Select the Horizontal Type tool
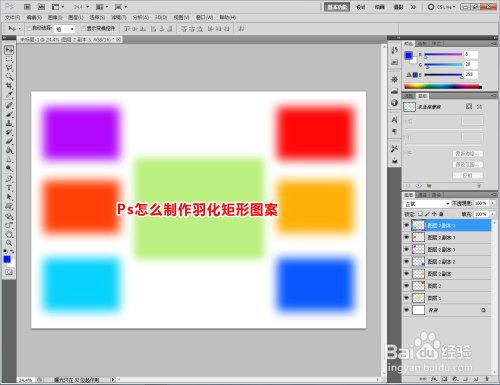This screenshot has width=500, height=385. pos(9,188)
